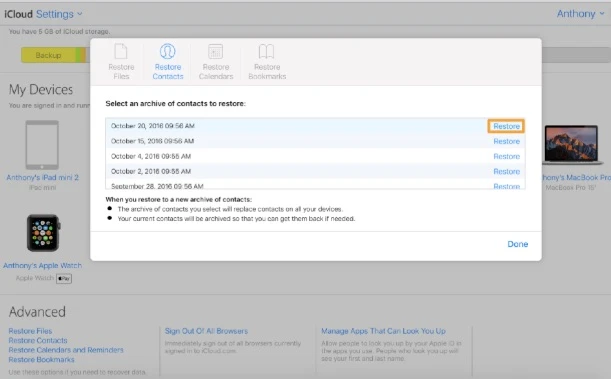Restore the October 2, 2016 contacts archive
The width and height of the screenshot is (611, 379).
click(x=506, y=172)
